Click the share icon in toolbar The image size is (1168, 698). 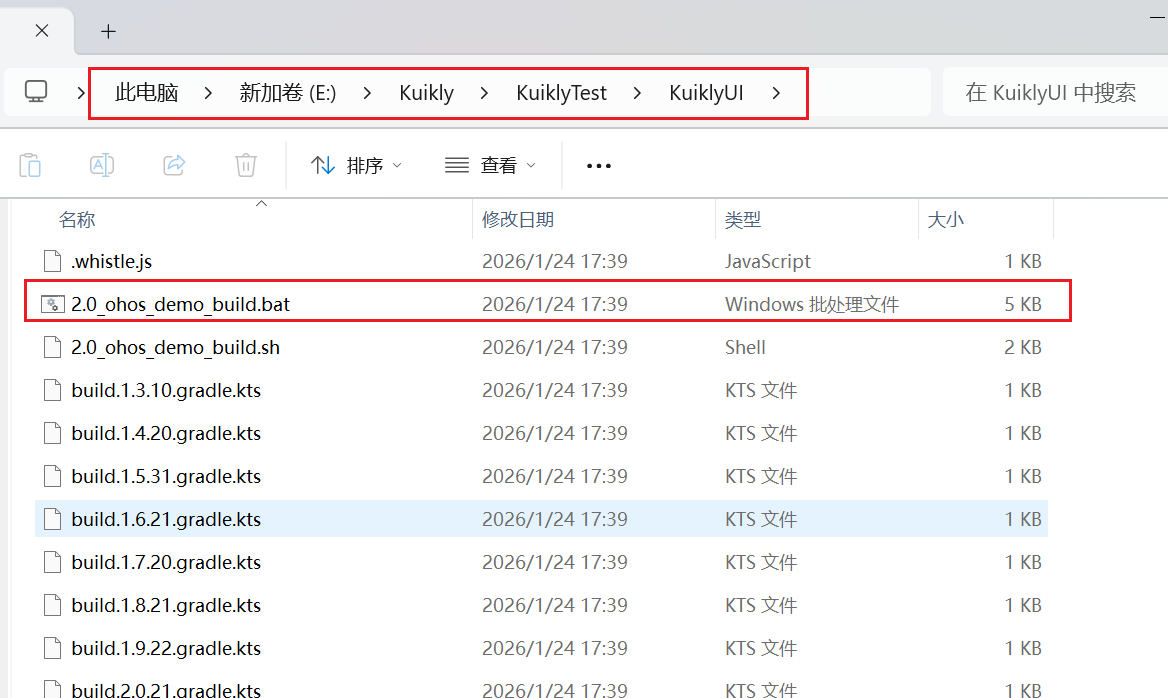(174, 165)
